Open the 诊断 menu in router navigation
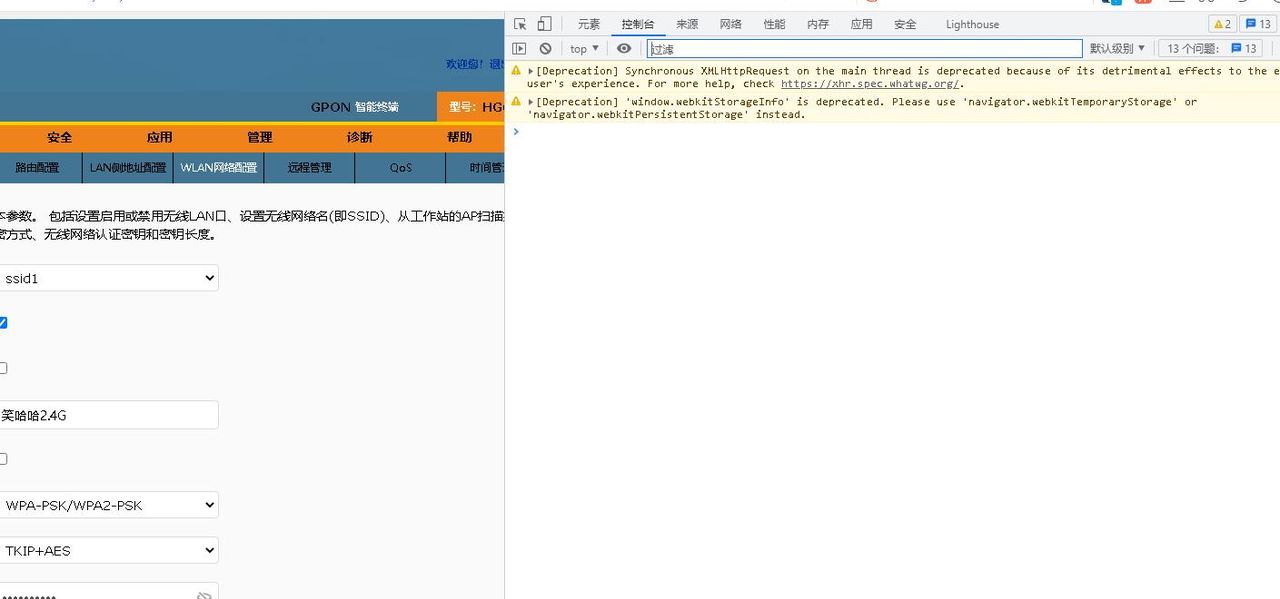The image size is (1280, 599). point(359,137)
